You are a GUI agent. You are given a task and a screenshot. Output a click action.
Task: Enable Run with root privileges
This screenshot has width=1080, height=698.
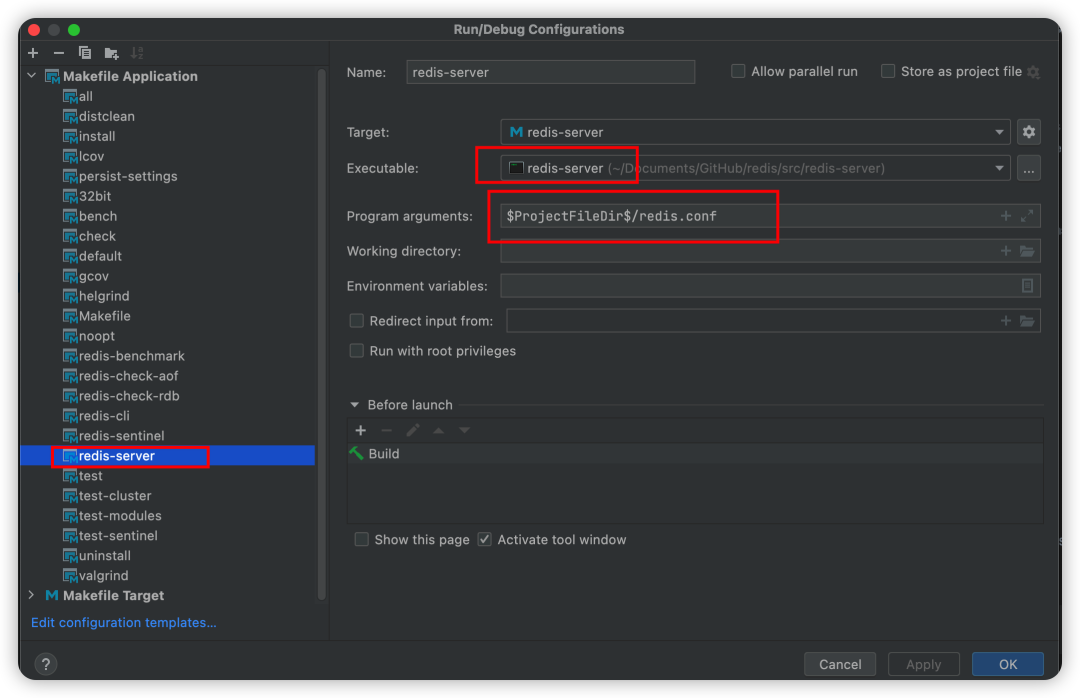click(356, 351)
